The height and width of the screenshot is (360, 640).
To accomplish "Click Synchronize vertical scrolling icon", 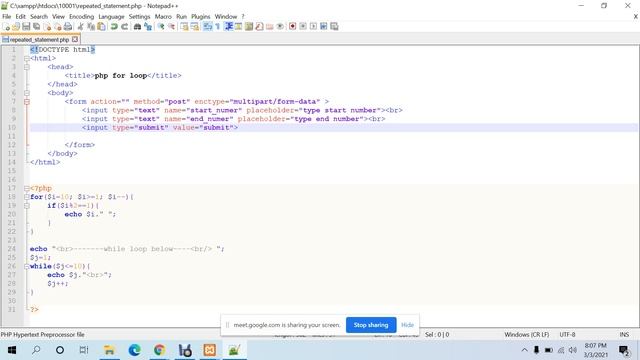I will coord(184,27).
